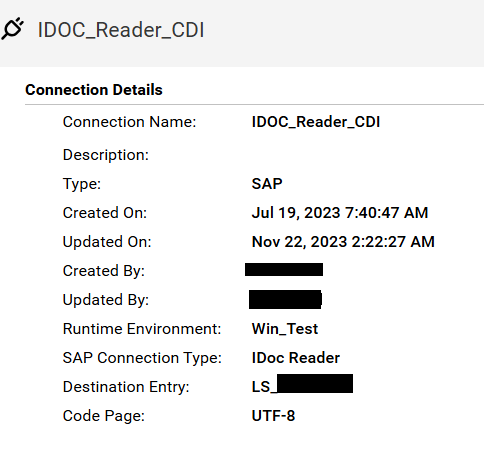Select the IDoc Reader connection type value
Screen dimensions: 484x454
[x=296, y=358]
